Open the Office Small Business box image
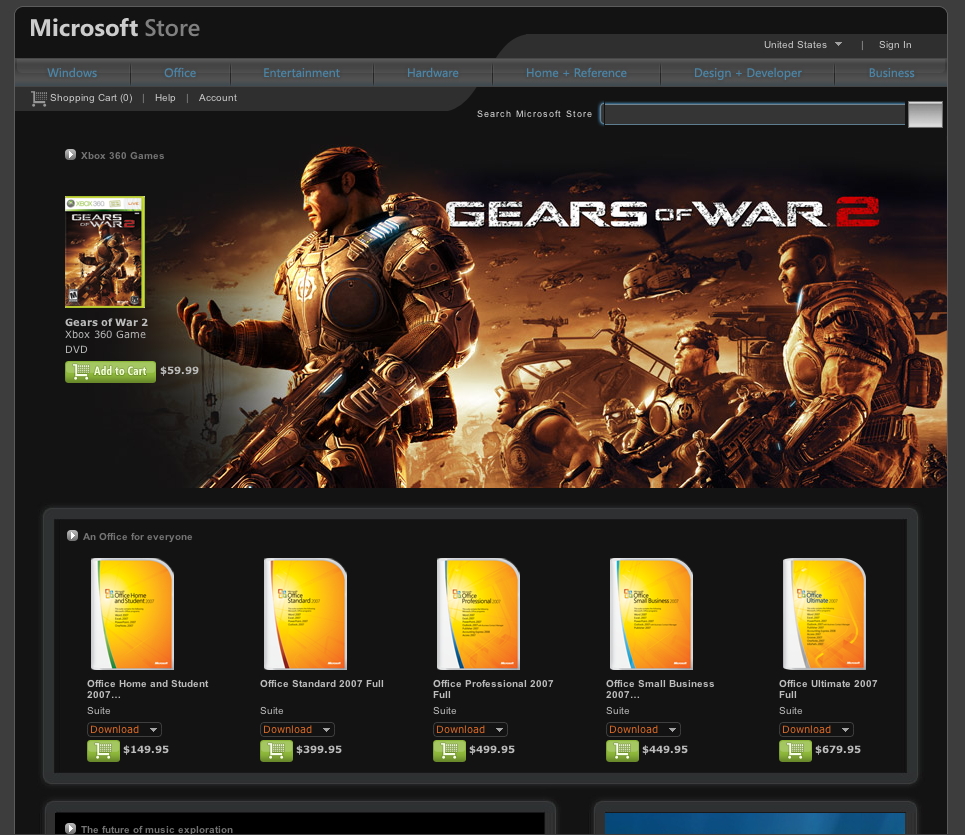The width and height of the screenshot is (965, 835). 651,613
